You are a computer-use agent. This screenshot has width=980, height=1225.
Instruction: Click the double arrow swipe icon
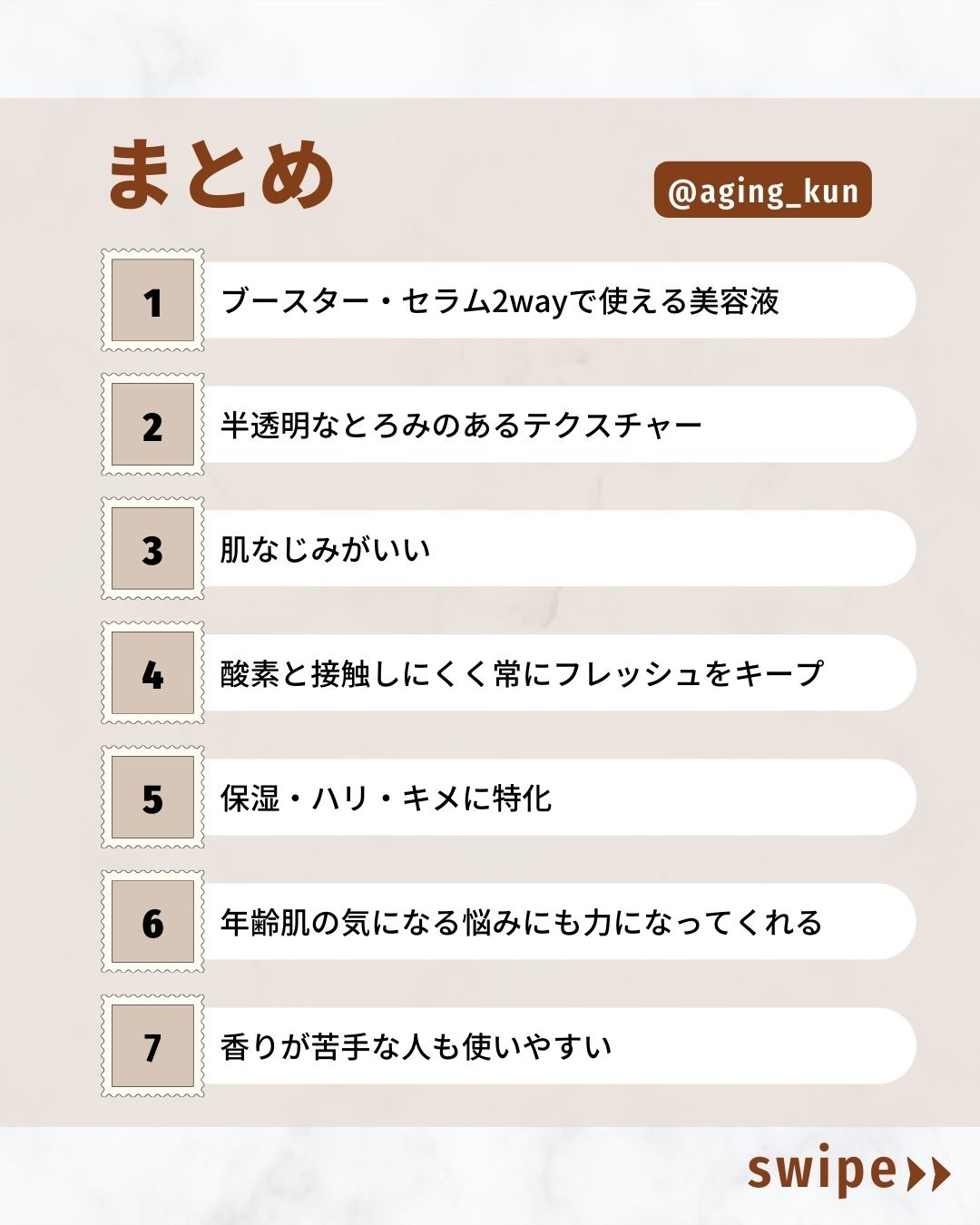[x=928, y=1173]
